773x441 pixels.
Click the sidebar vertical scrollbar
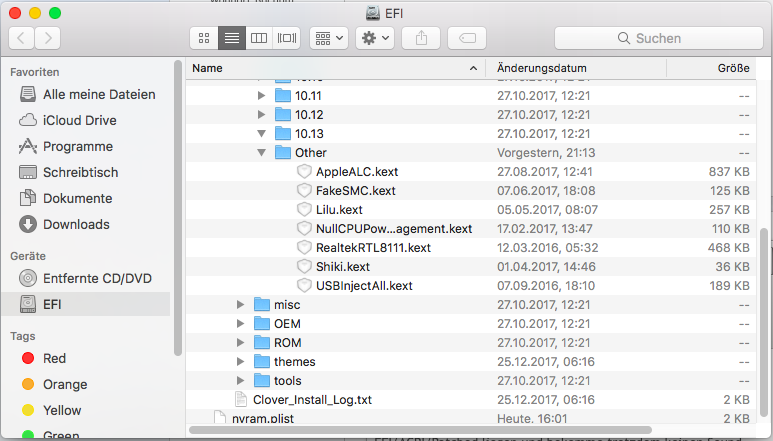178,207
